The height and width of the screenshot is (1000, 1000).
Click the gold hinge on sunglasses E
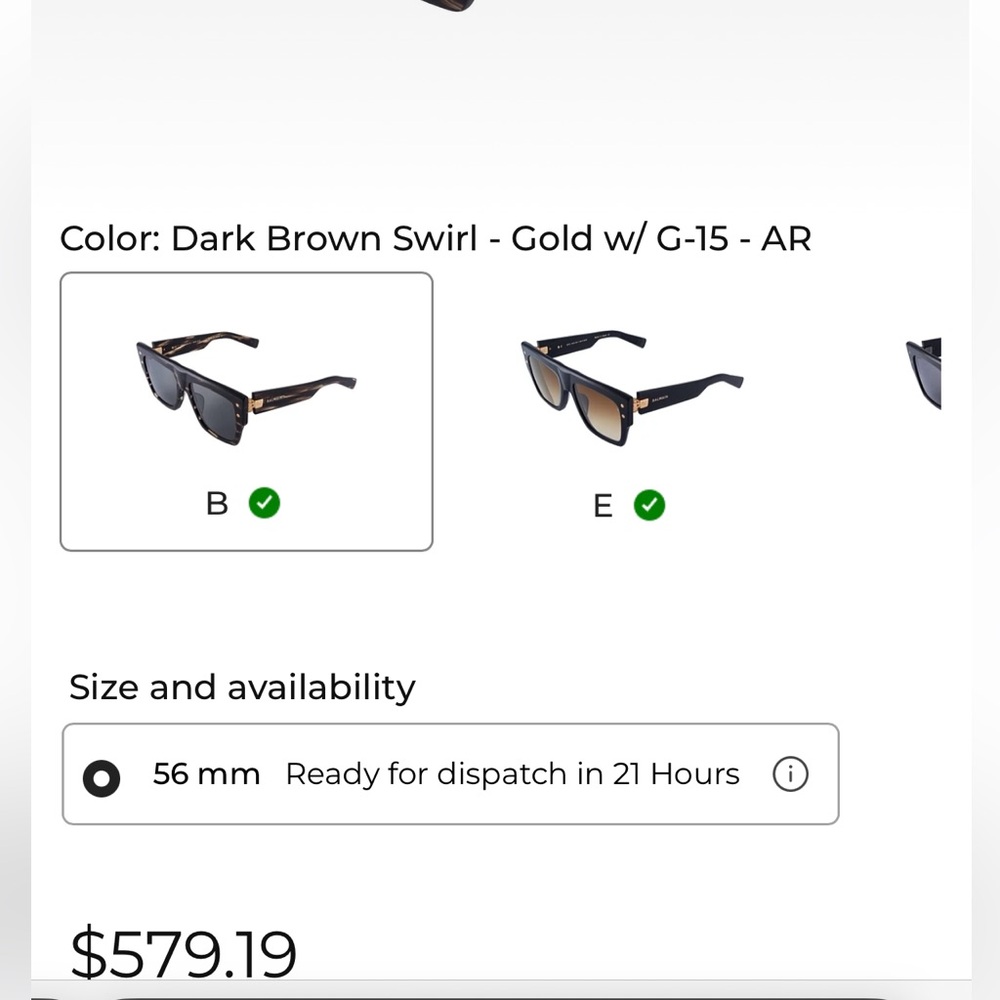click(641, 404)
